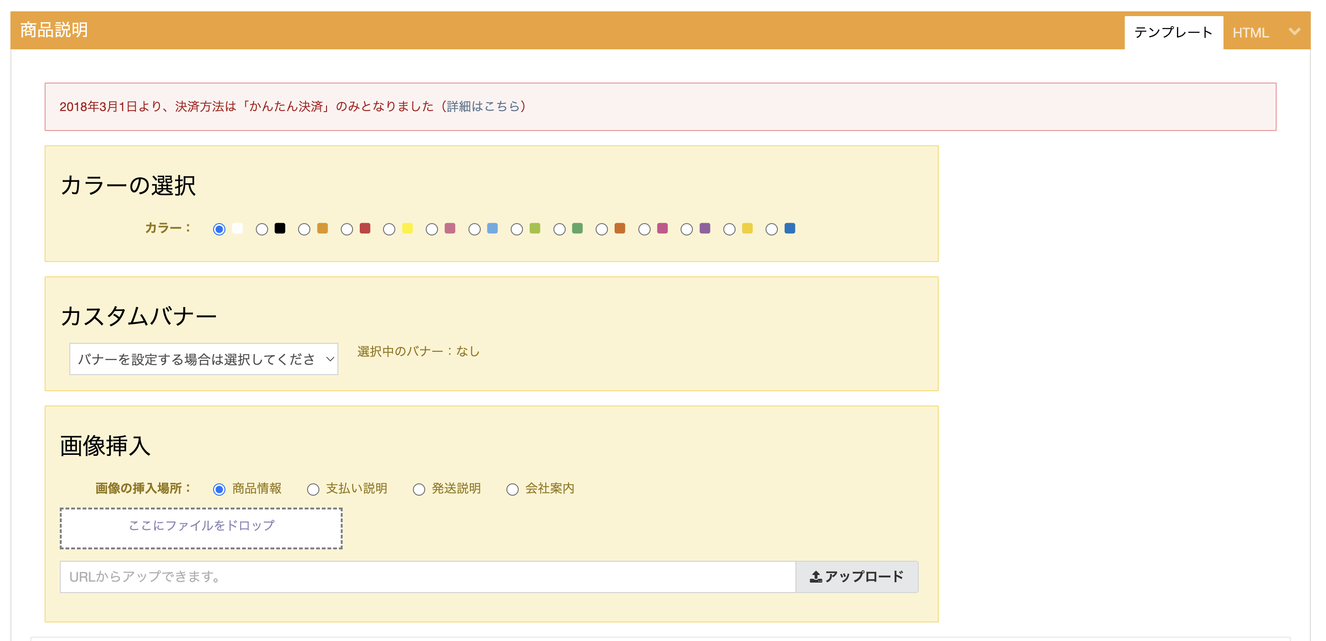Viewport: 1326px width, 641px height.
Task: Pick the dark blue color swatch
Action: [x=790, y=229]
